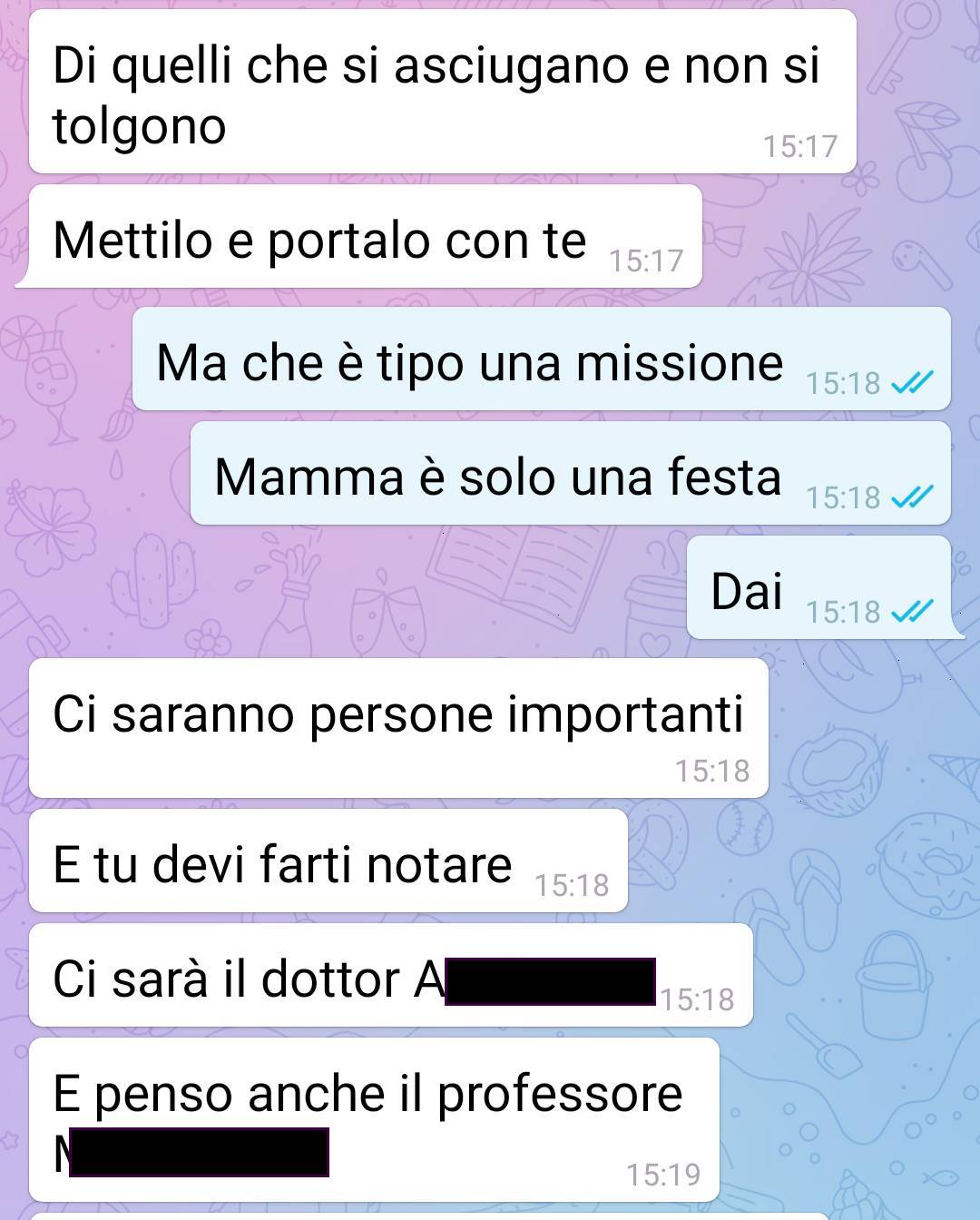
Task: Click the 15:18 timestamp beside the 'Dai' message
Action: pyautogui.click(x=843, y=613)
